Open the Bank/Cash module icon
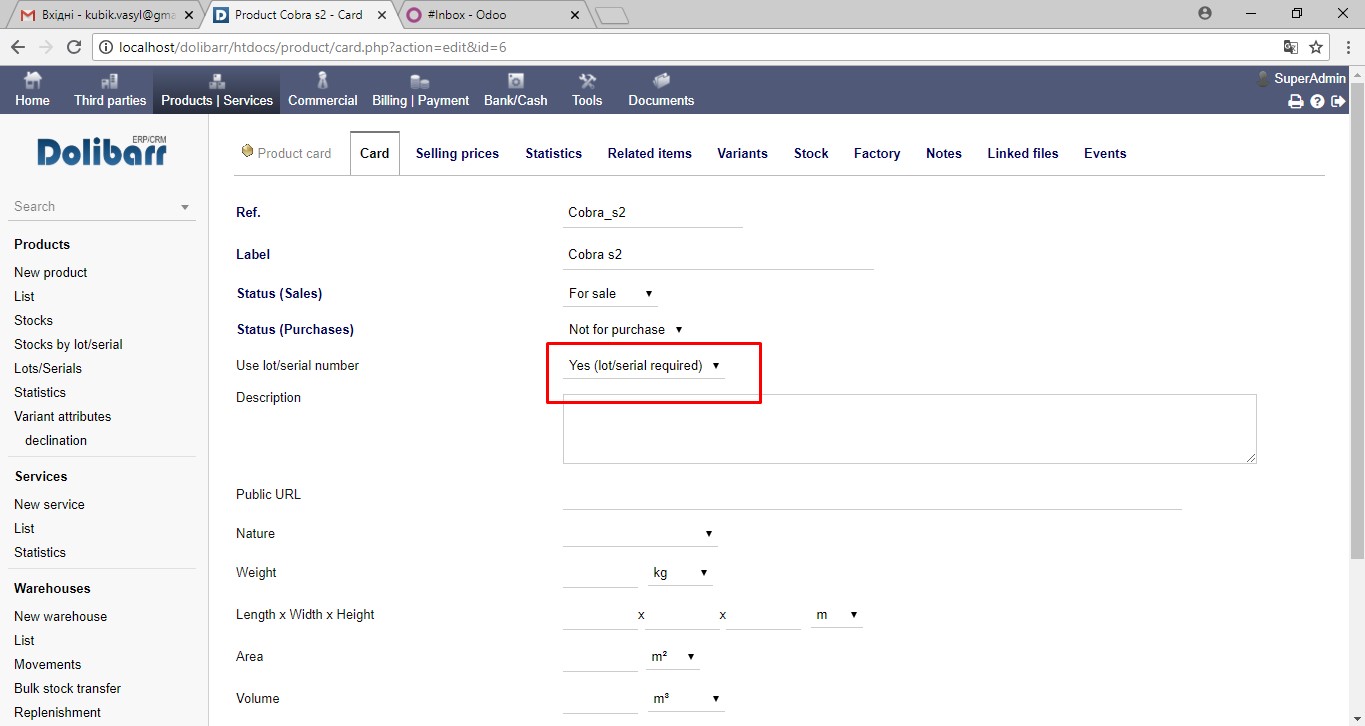Viewport: 1365px width, 726px height. coord(515,89)
